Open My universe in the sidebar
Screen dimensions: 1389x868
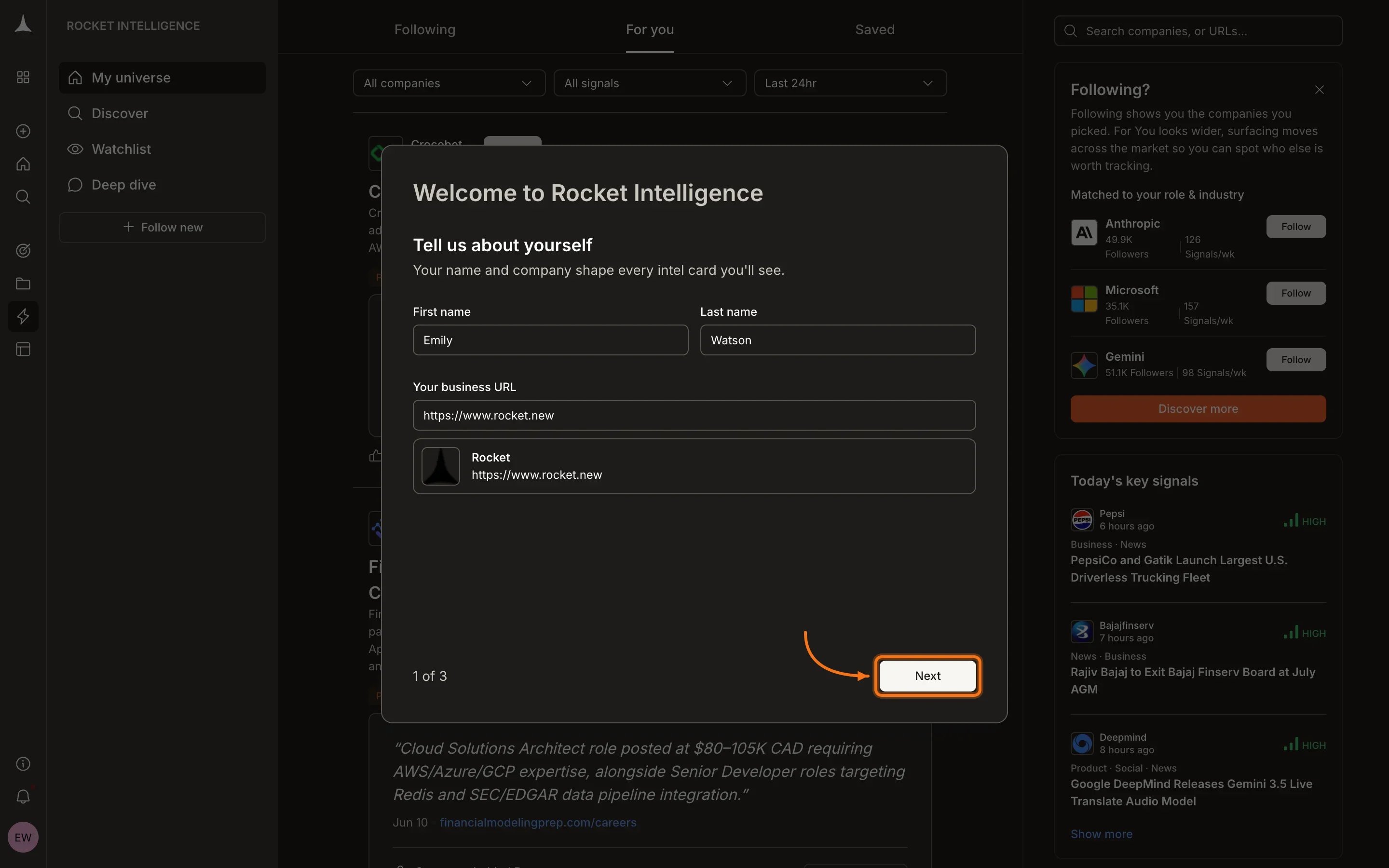163,78
